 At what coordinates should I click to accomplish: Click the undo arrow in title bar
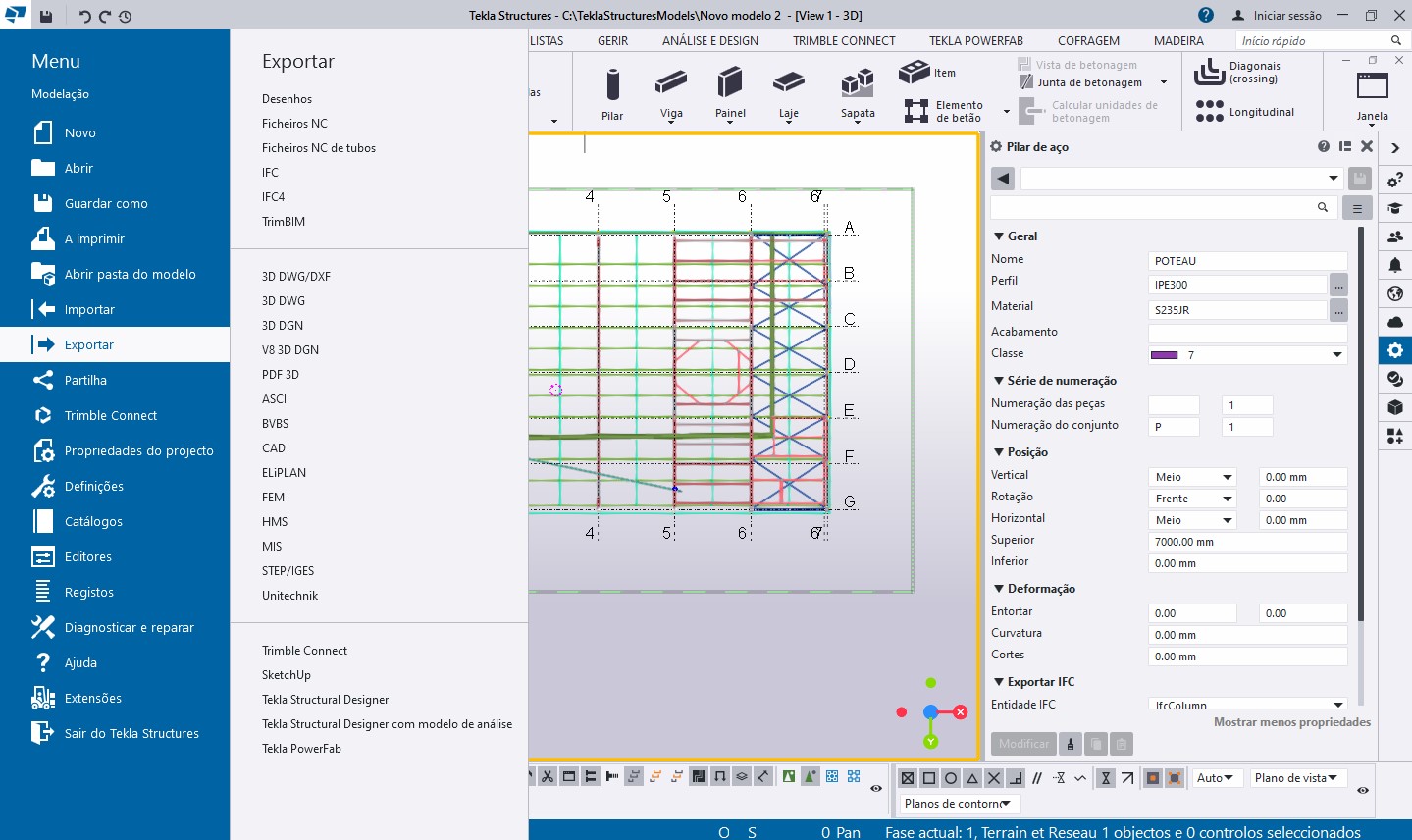coord(84,16)
